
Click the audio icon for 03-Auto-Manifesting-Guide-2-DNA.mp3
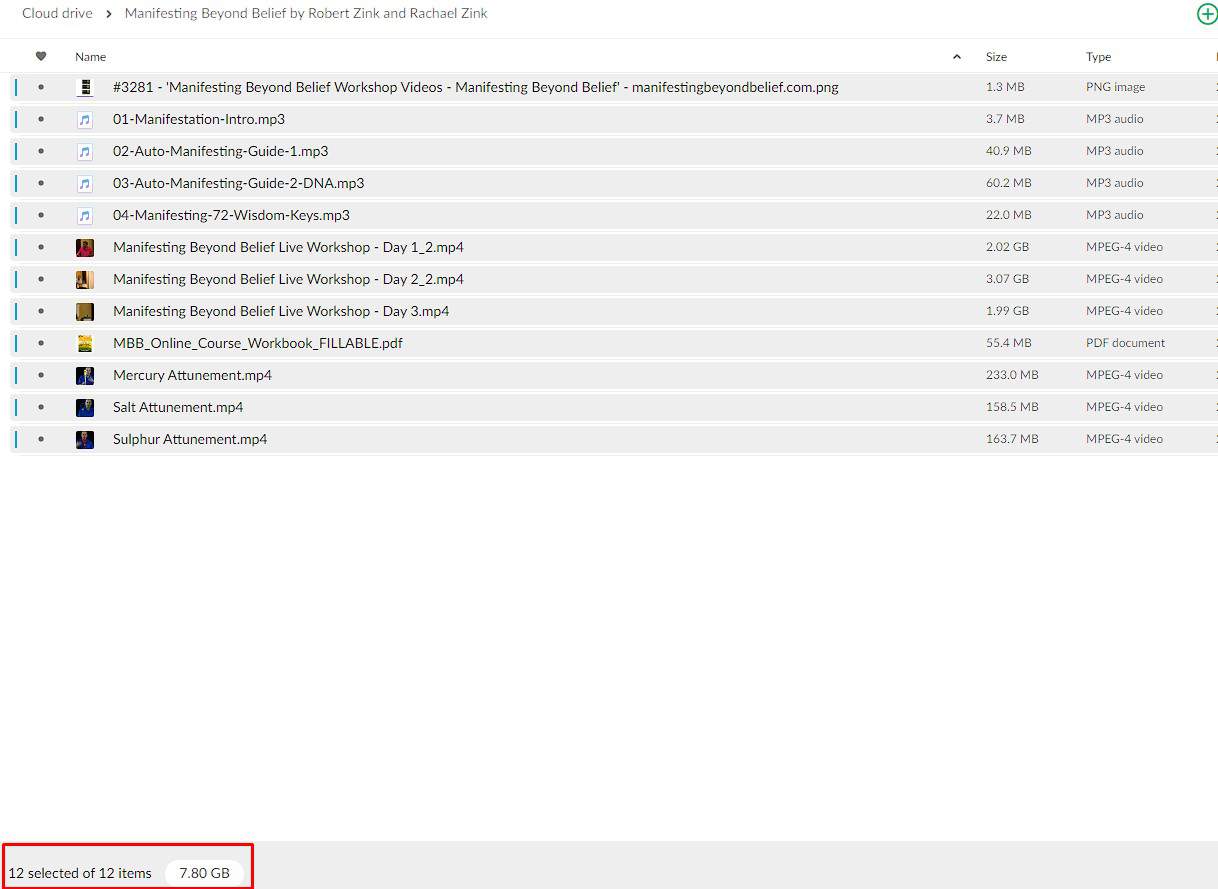point(85,183)
